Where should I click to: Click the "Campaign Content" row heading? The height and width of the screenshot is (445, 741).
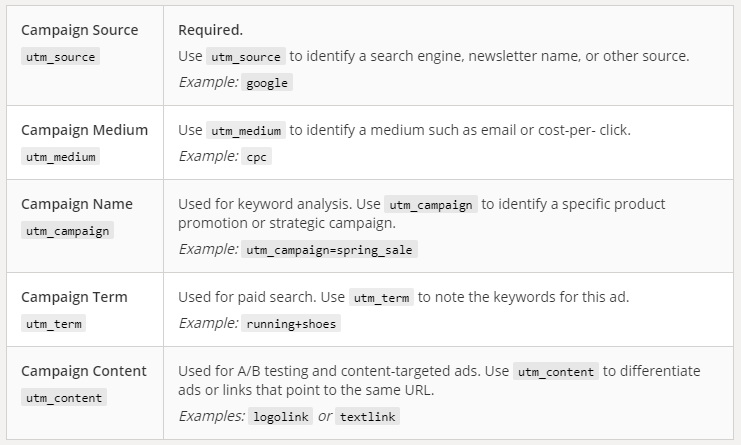[x=84, y=371]
